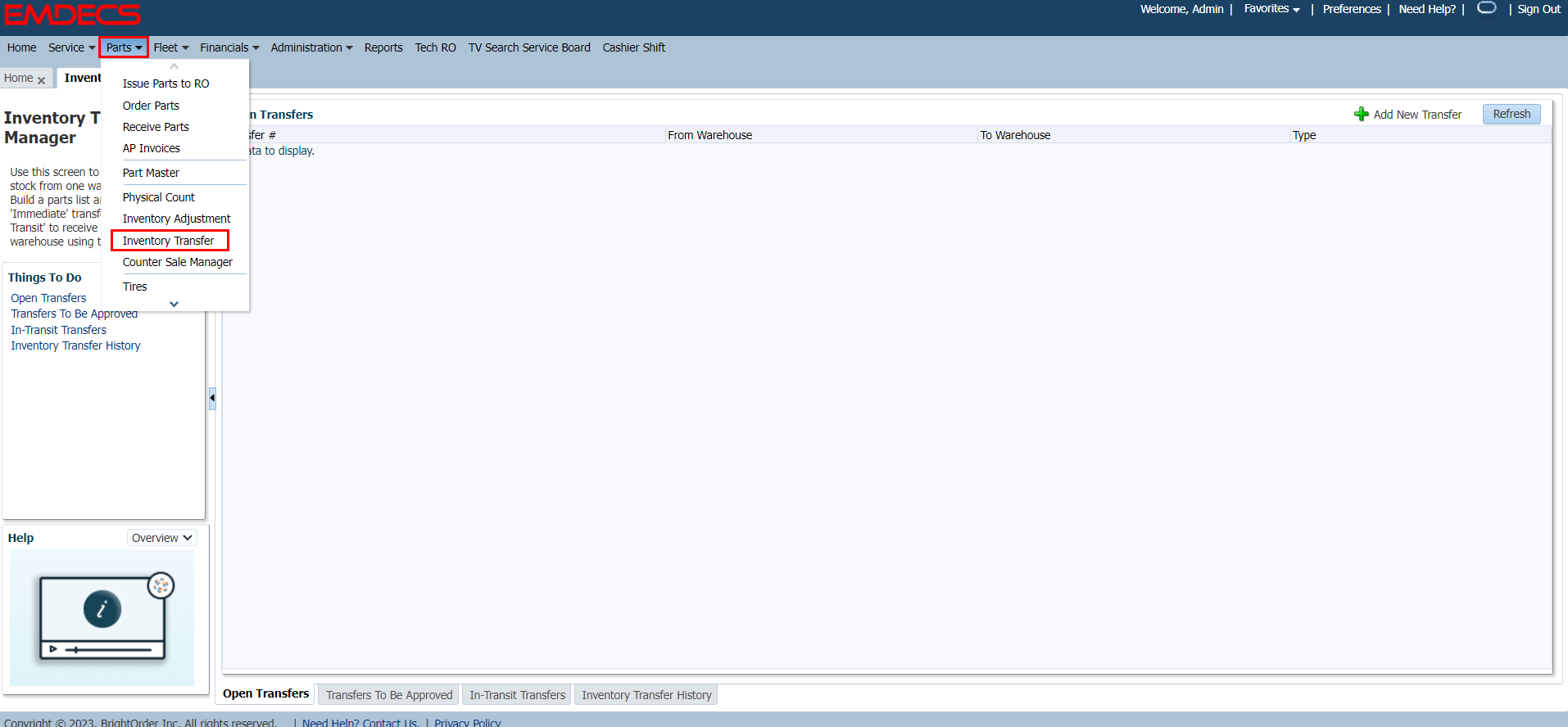The height and width of the screenshot is (727, 1568).
Task: Select Issue Parts to RO menu entry
Action: (165, 84)
